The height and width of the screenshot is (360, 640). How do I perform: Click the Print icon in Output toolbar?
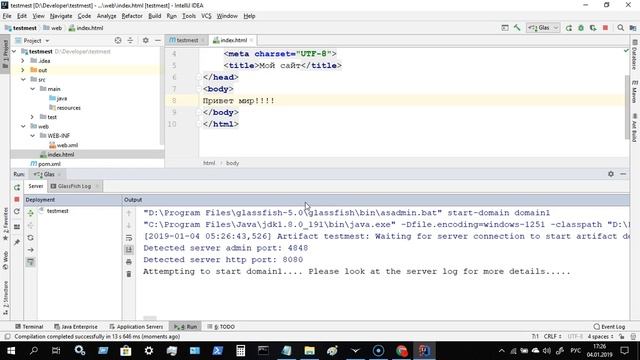(129, 262)
